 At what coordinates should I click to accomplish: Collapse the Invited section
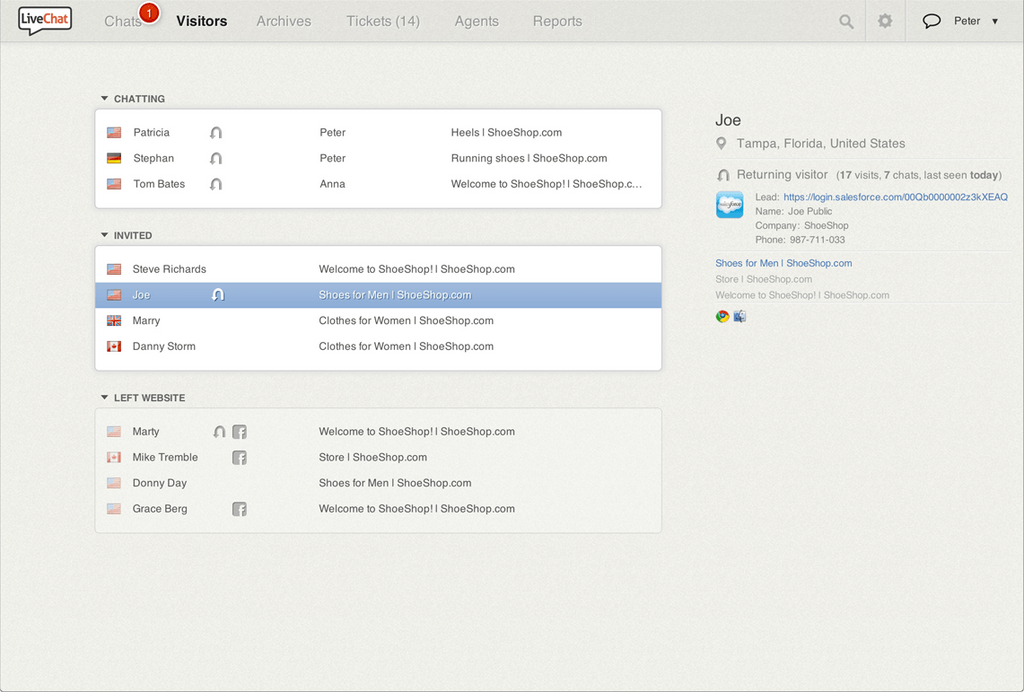click(105, 236)
